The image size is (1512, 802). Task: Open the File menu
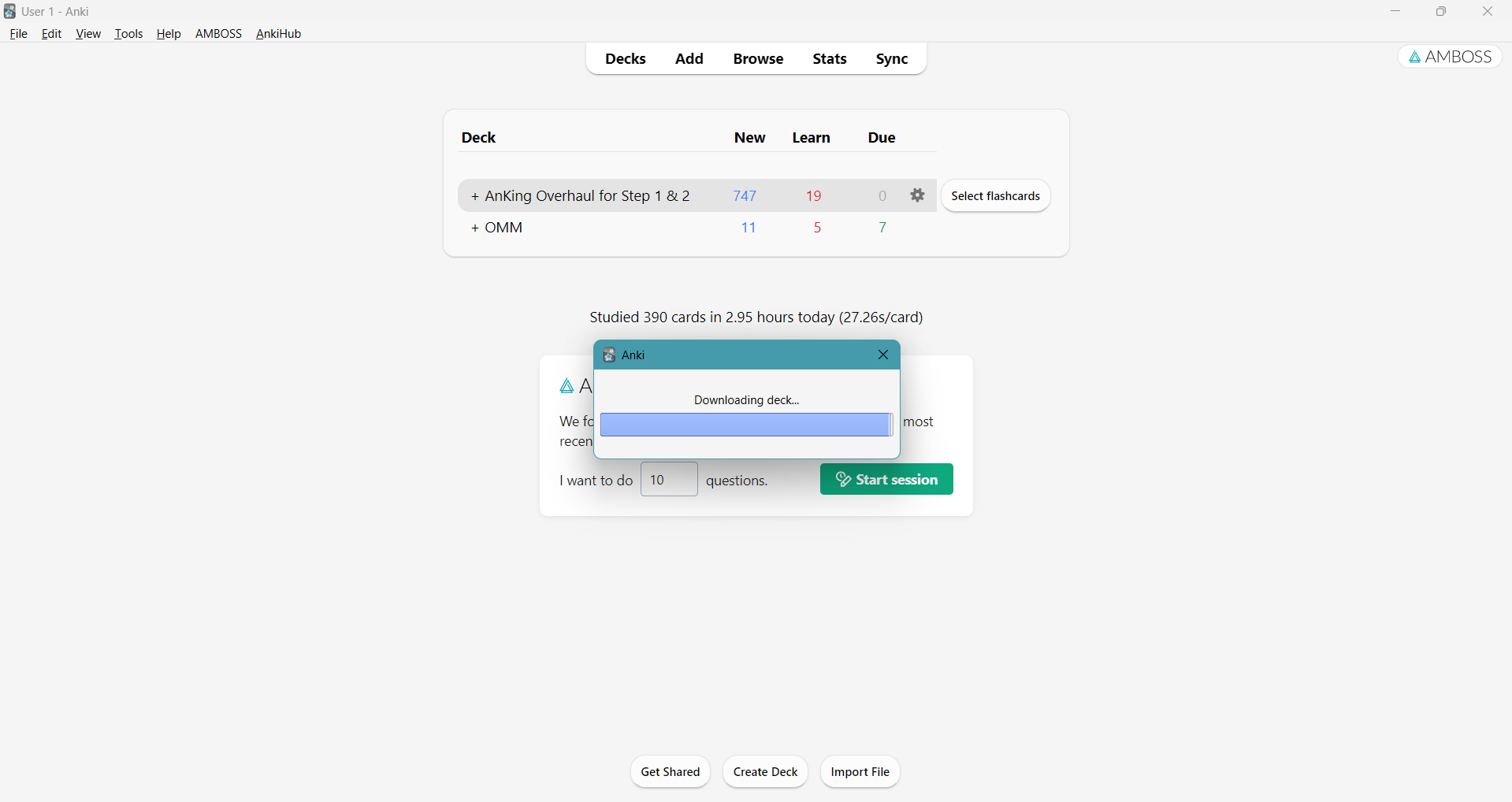coord(18,34)
